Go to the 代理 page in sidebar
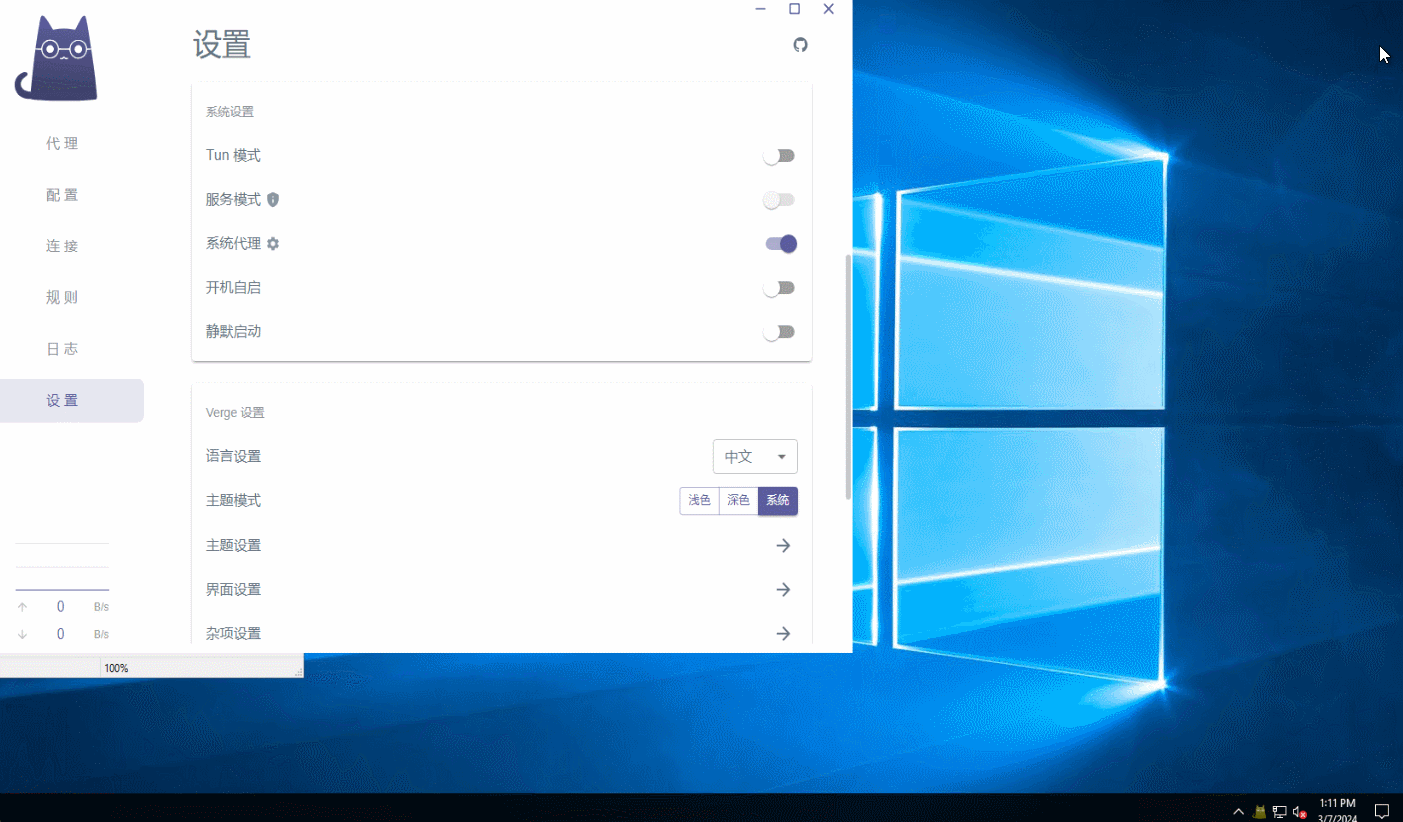1403x822 pixels. click(62, 144)
